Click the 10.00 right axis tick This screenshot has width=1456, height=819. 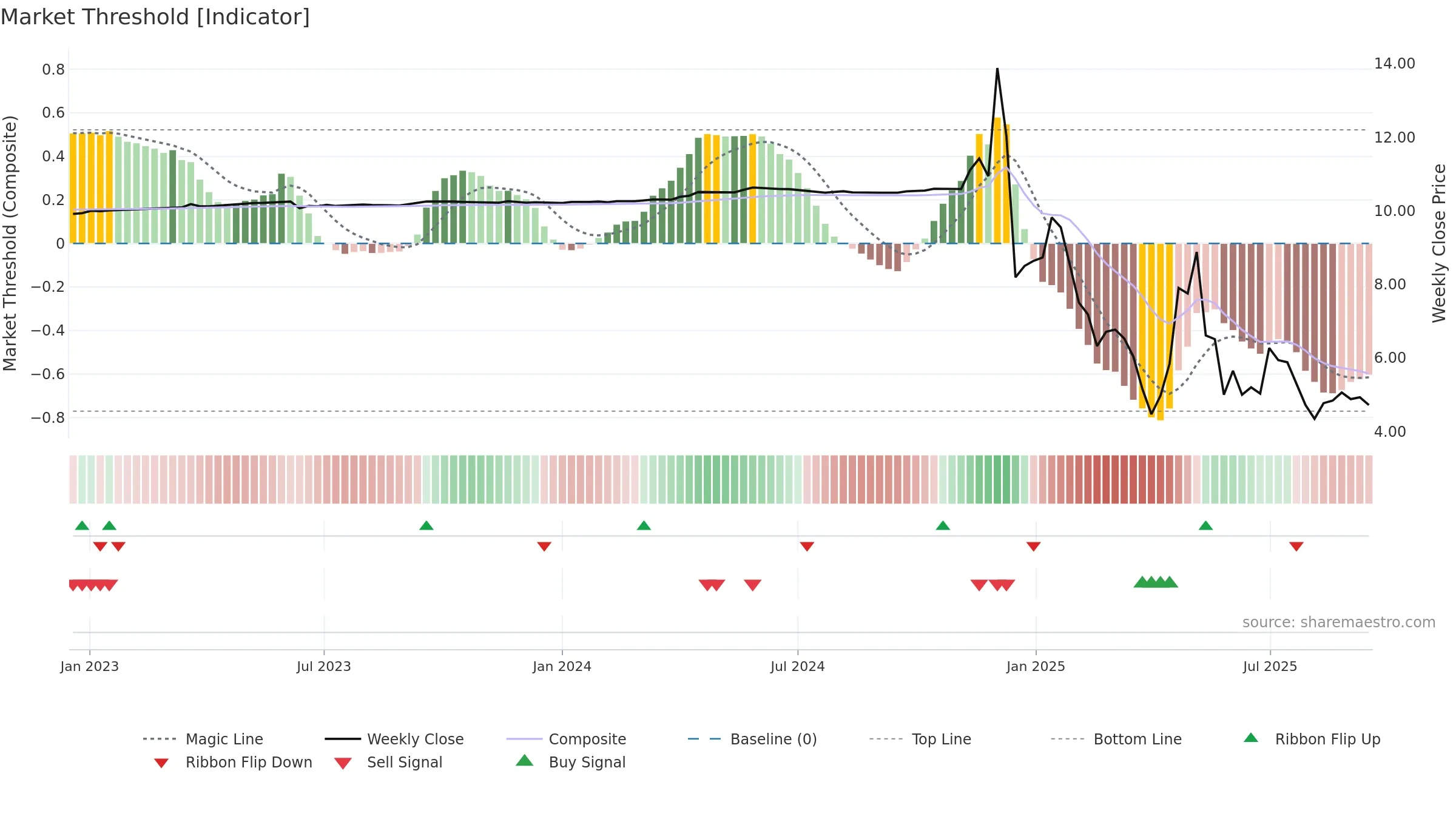[x=1395, y=211]
